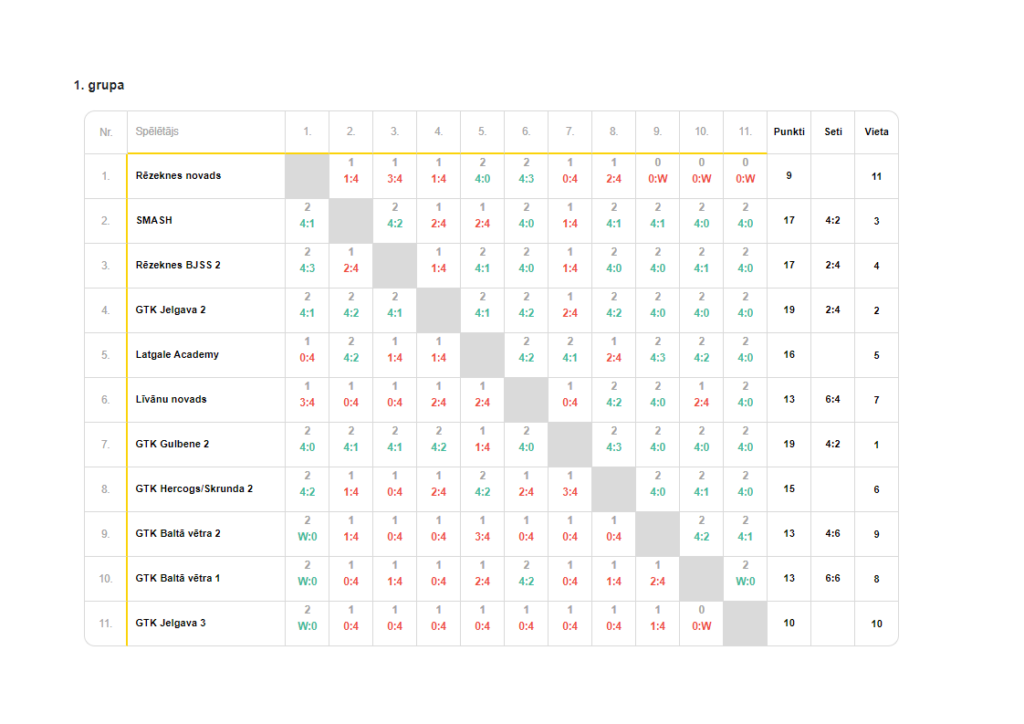
Task: Click Latgale Academy's 16 points cell
Action: [x=789, y=355]
